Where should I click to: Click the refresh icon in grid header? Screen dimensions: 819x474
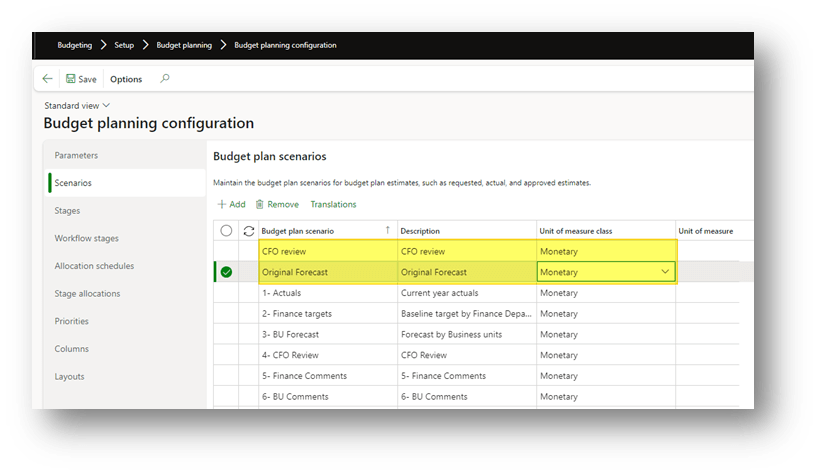[248, 231]
